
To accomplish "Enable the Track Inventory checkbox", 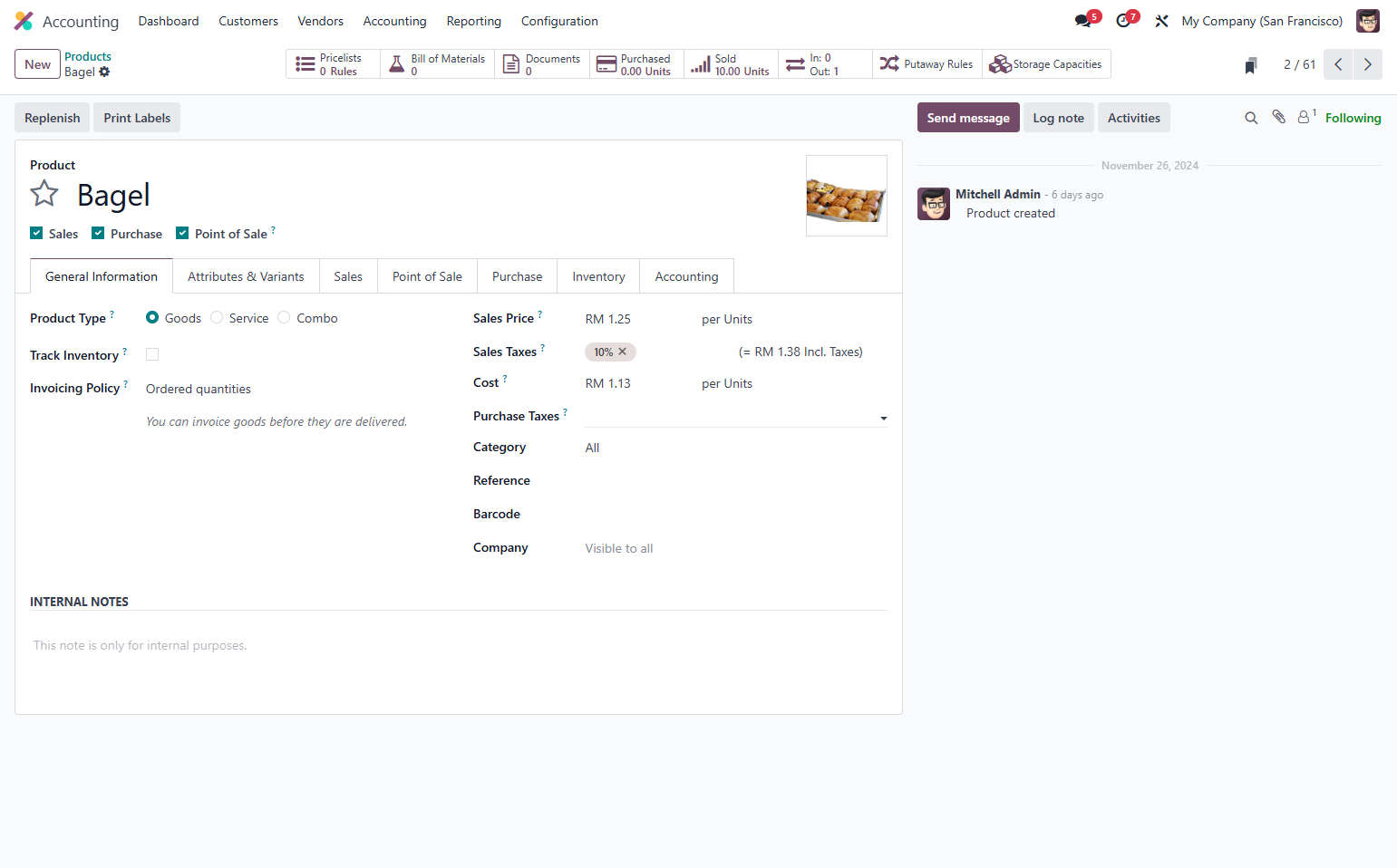I will (152, 354).
